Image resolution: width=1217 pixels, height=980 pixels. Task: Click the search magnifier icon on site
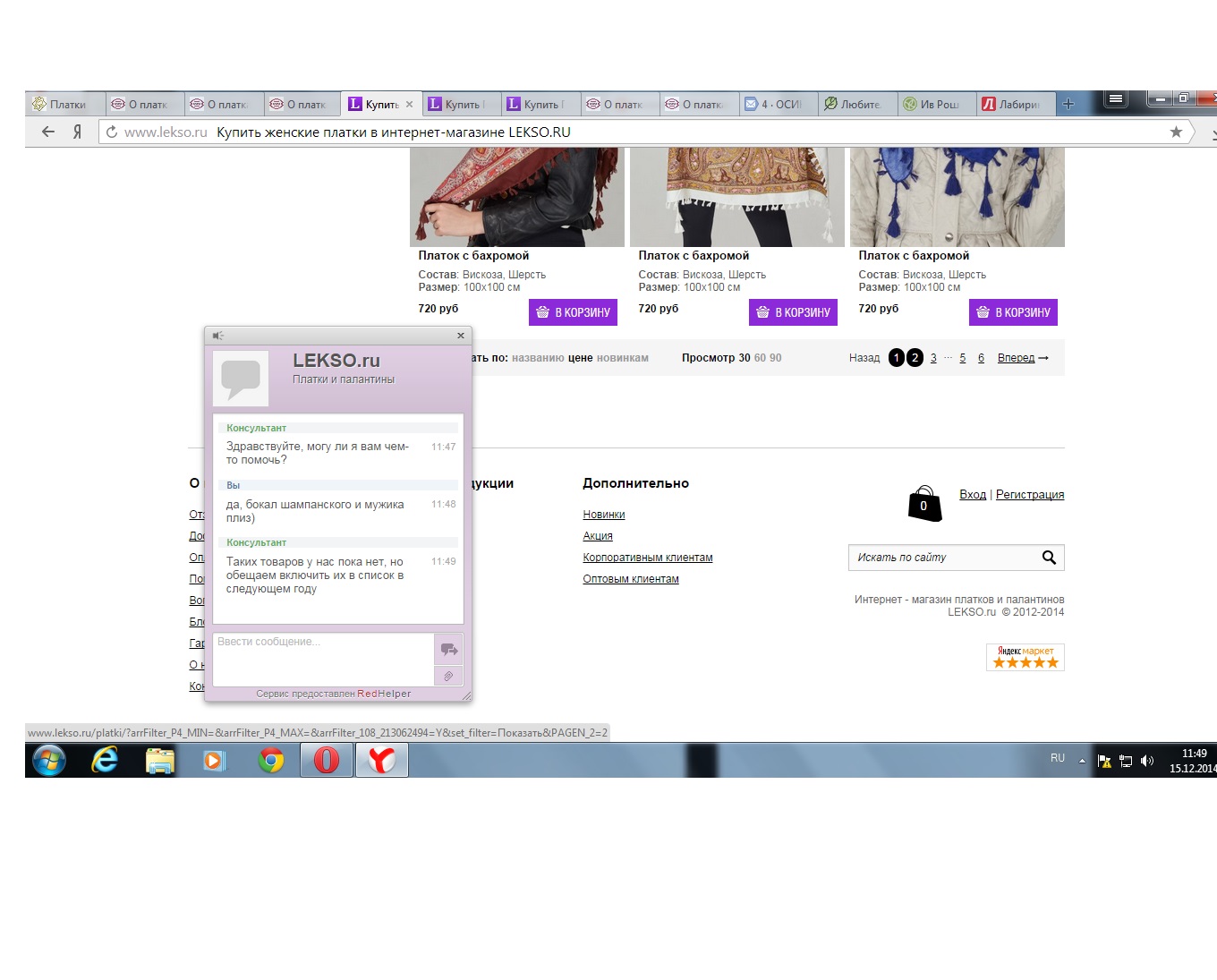1049,558
